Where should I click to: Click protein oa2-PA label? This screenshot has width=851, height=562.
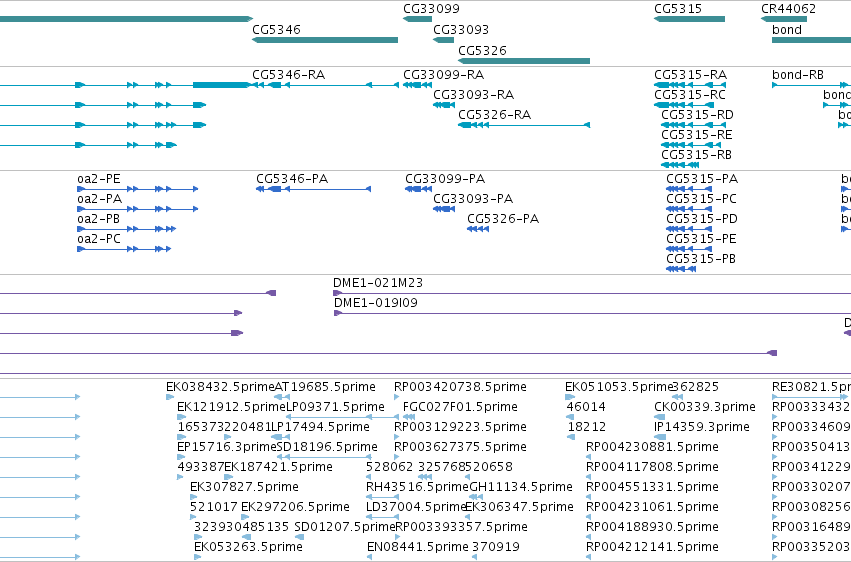[x=99, y=199]
